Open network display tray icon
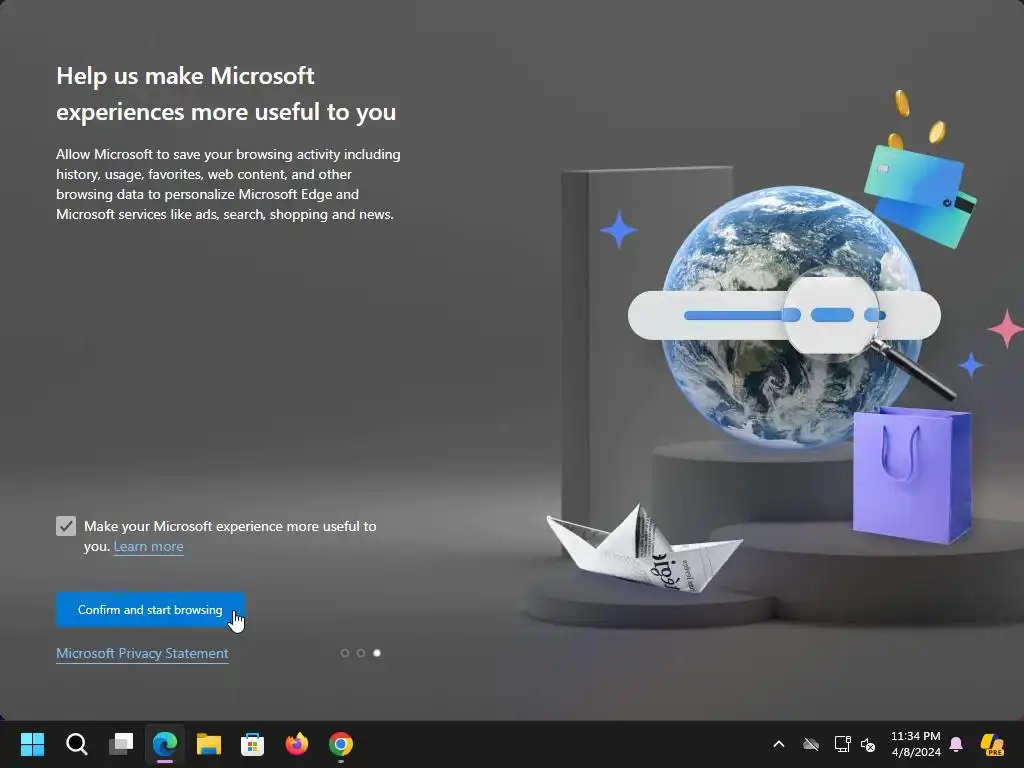The height and width of the screenshot is (768, 1024). (842, 744)
